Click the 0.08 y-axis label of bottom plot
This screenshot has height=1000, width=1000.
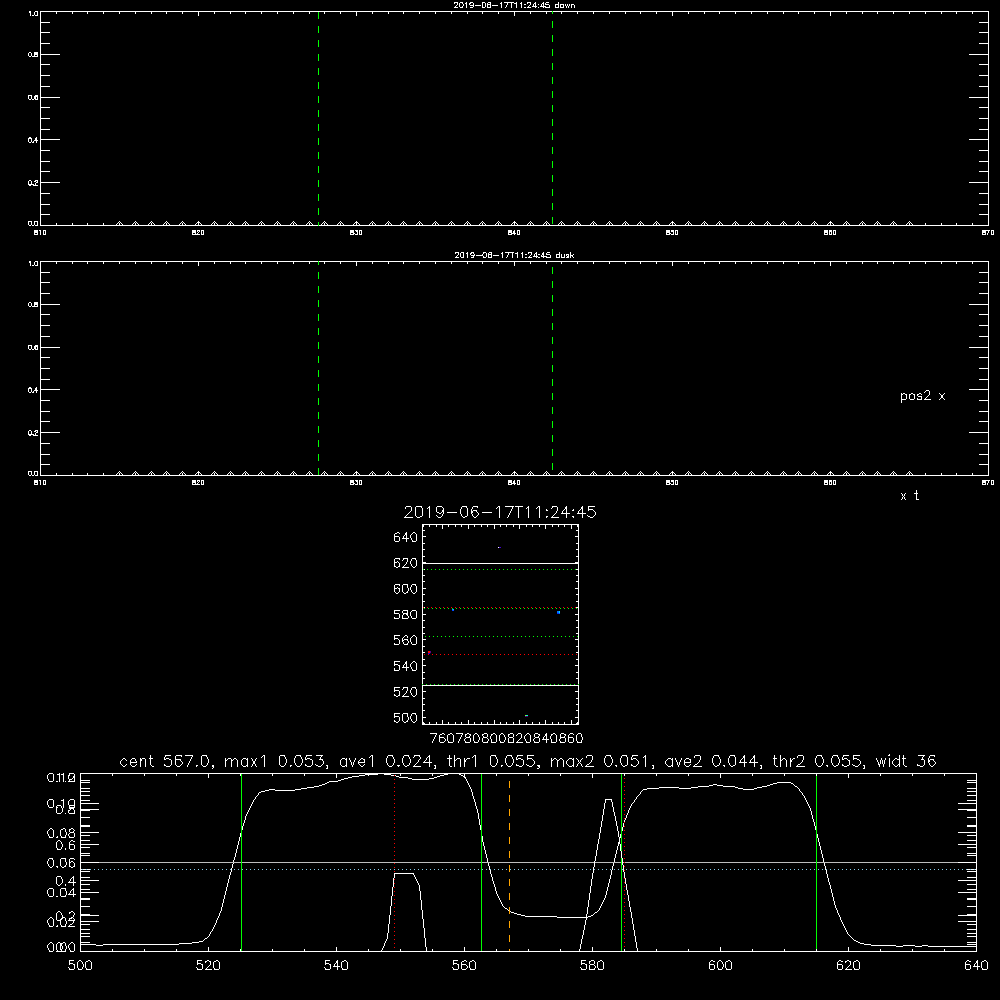coord(61,833)
